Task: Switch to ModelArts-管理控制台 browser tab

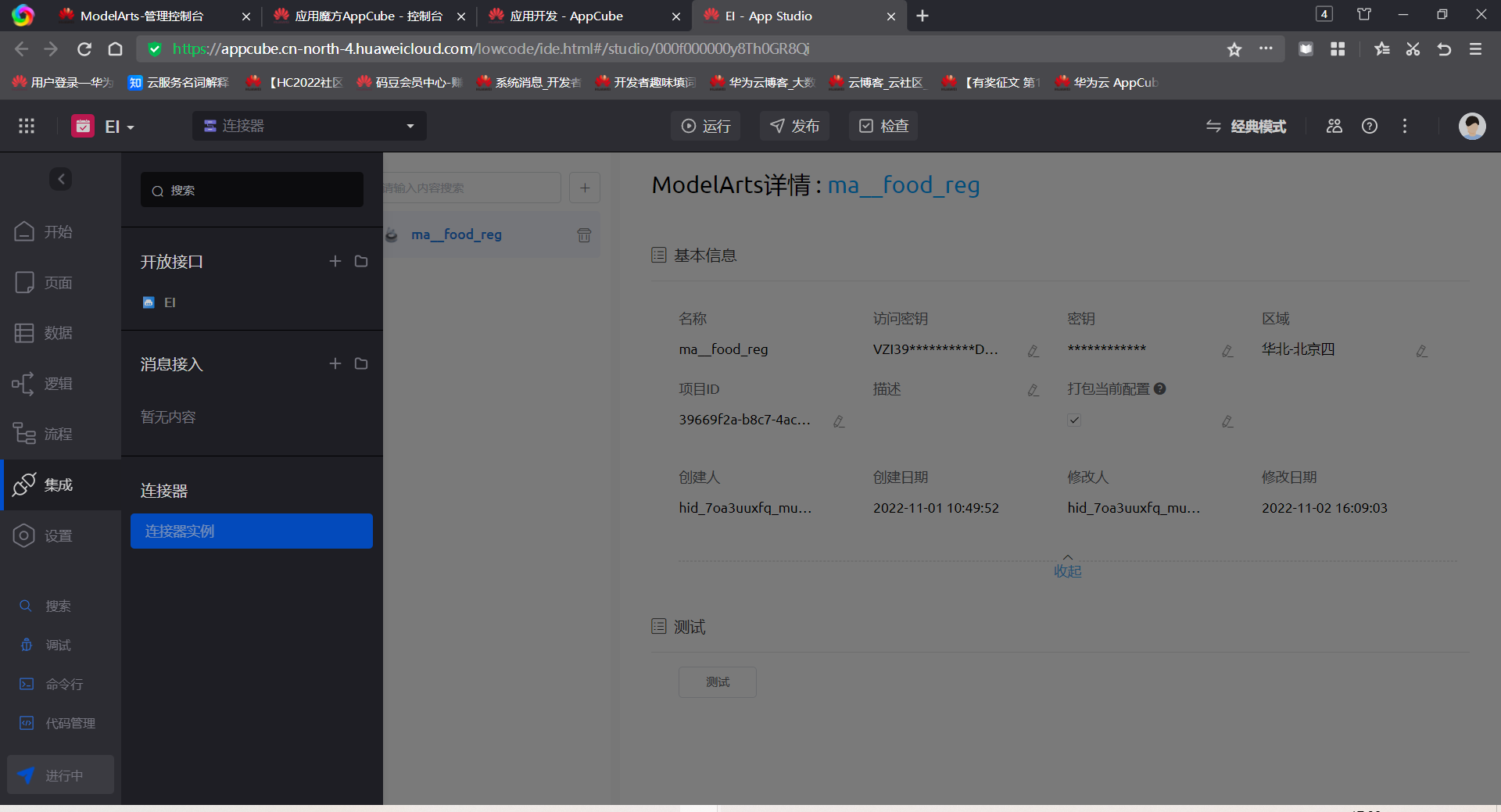Action: click(142, 16)
